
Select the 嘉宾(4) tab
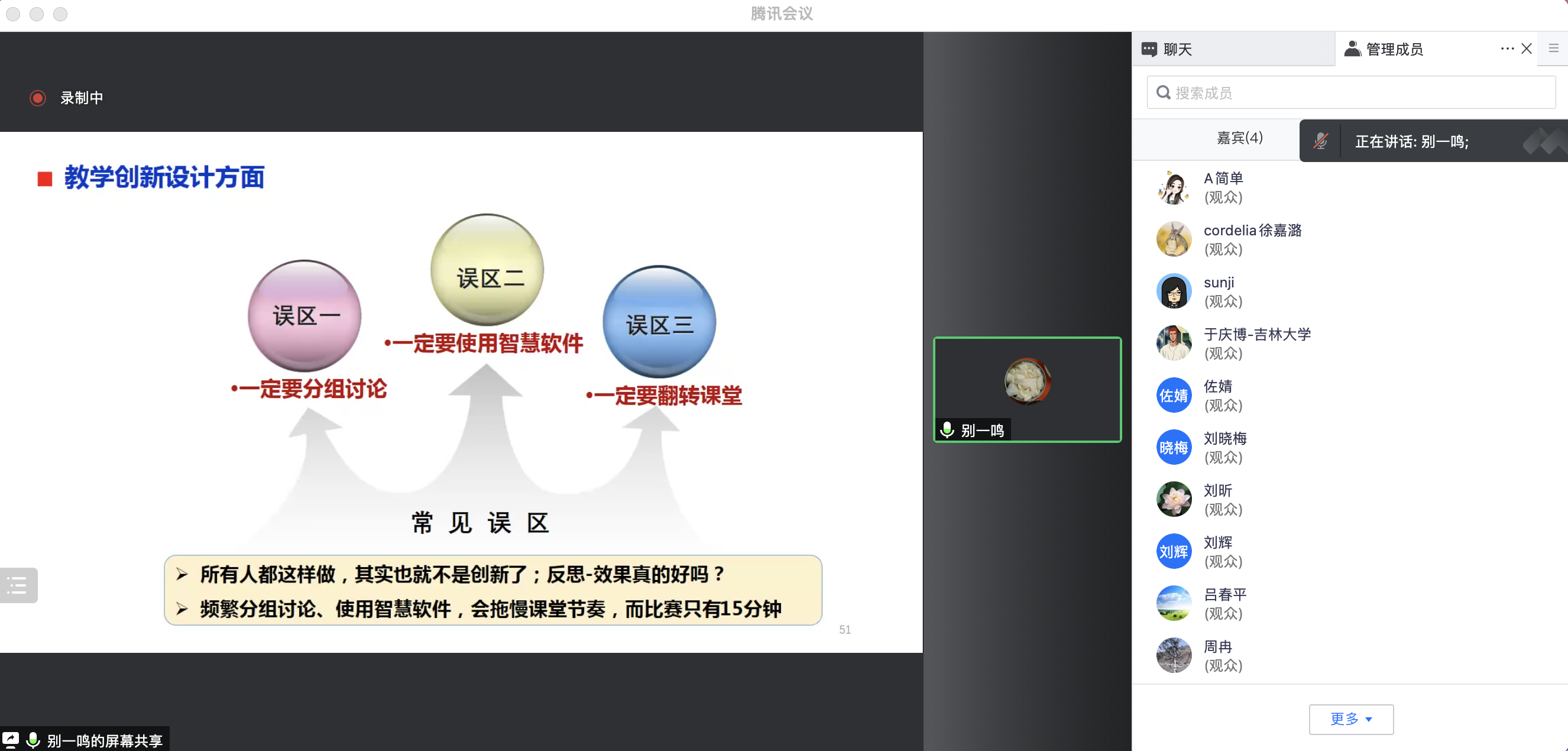coord(1240,138)
